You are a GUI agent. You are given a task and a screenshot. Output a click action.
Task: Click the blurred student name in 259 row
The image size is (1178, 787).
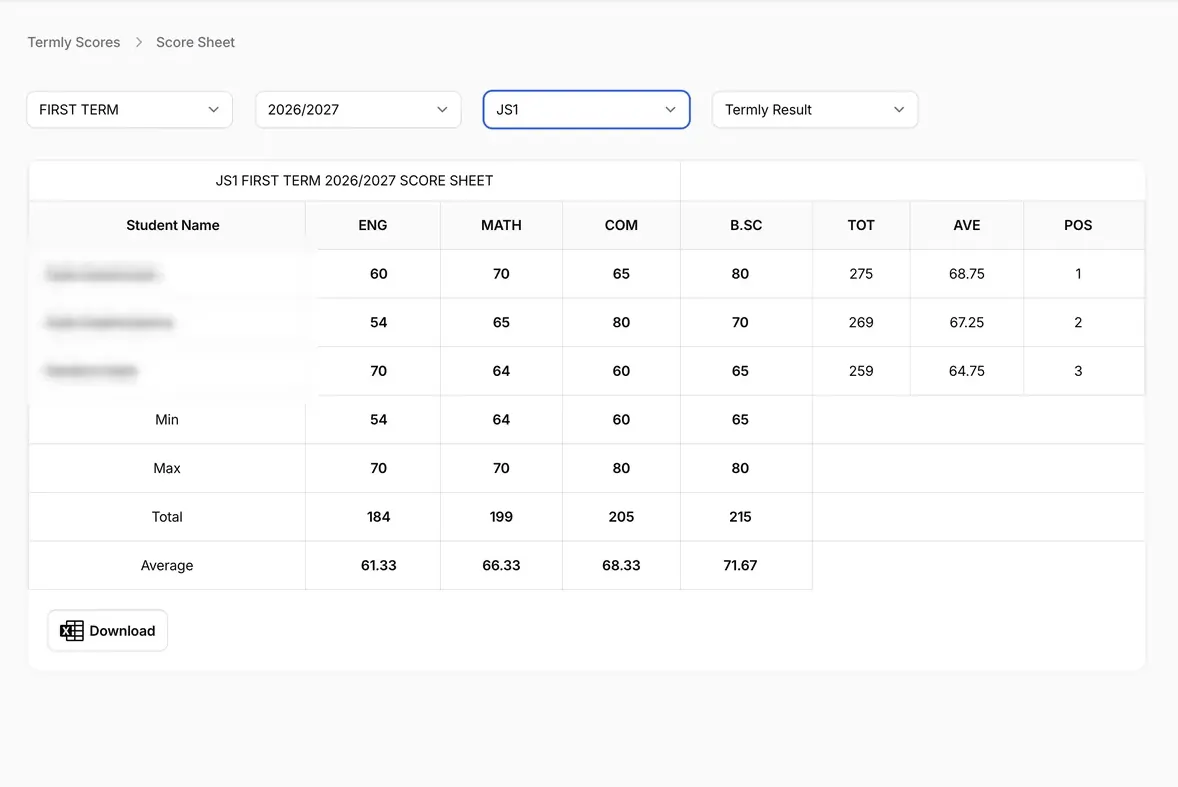click(x=92, y=371)
